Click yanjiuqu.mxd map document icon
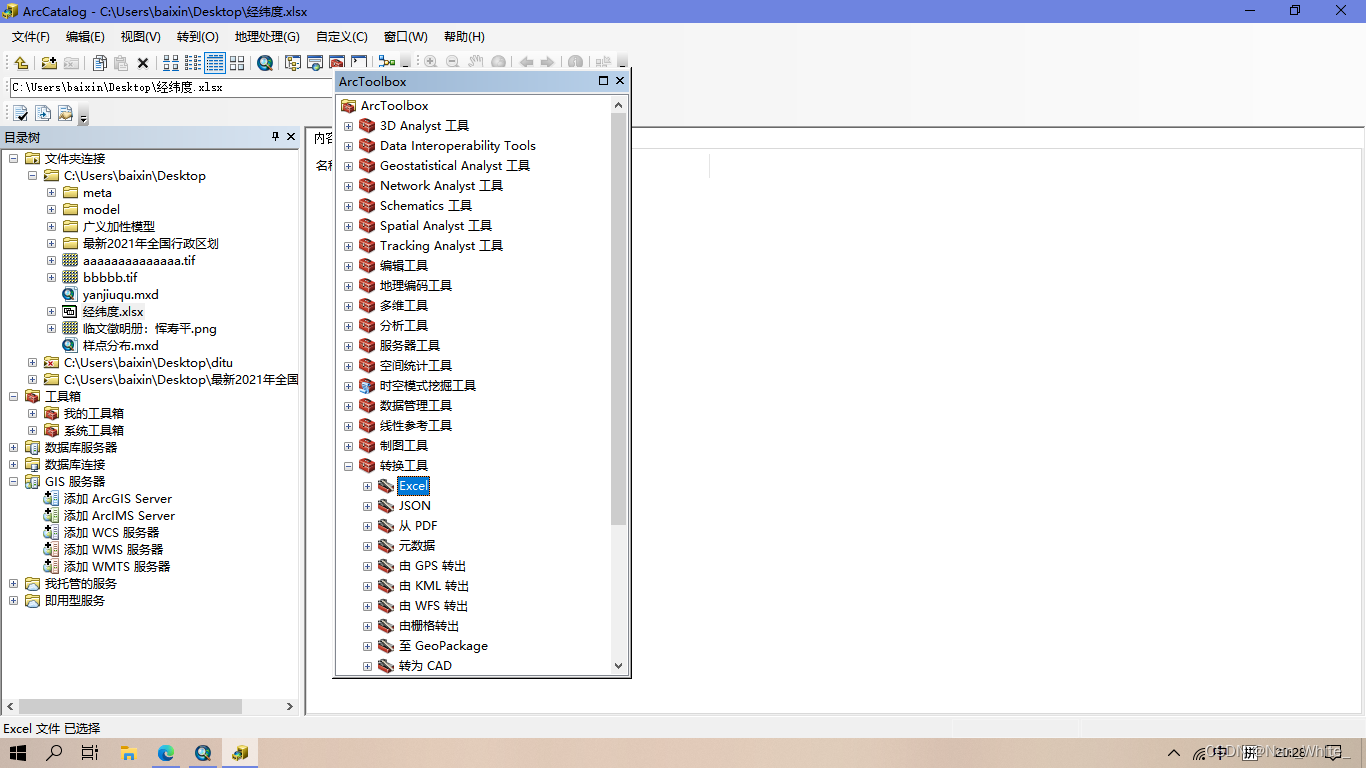Screen dimensions: 1366x768 [x=70, y=295]
